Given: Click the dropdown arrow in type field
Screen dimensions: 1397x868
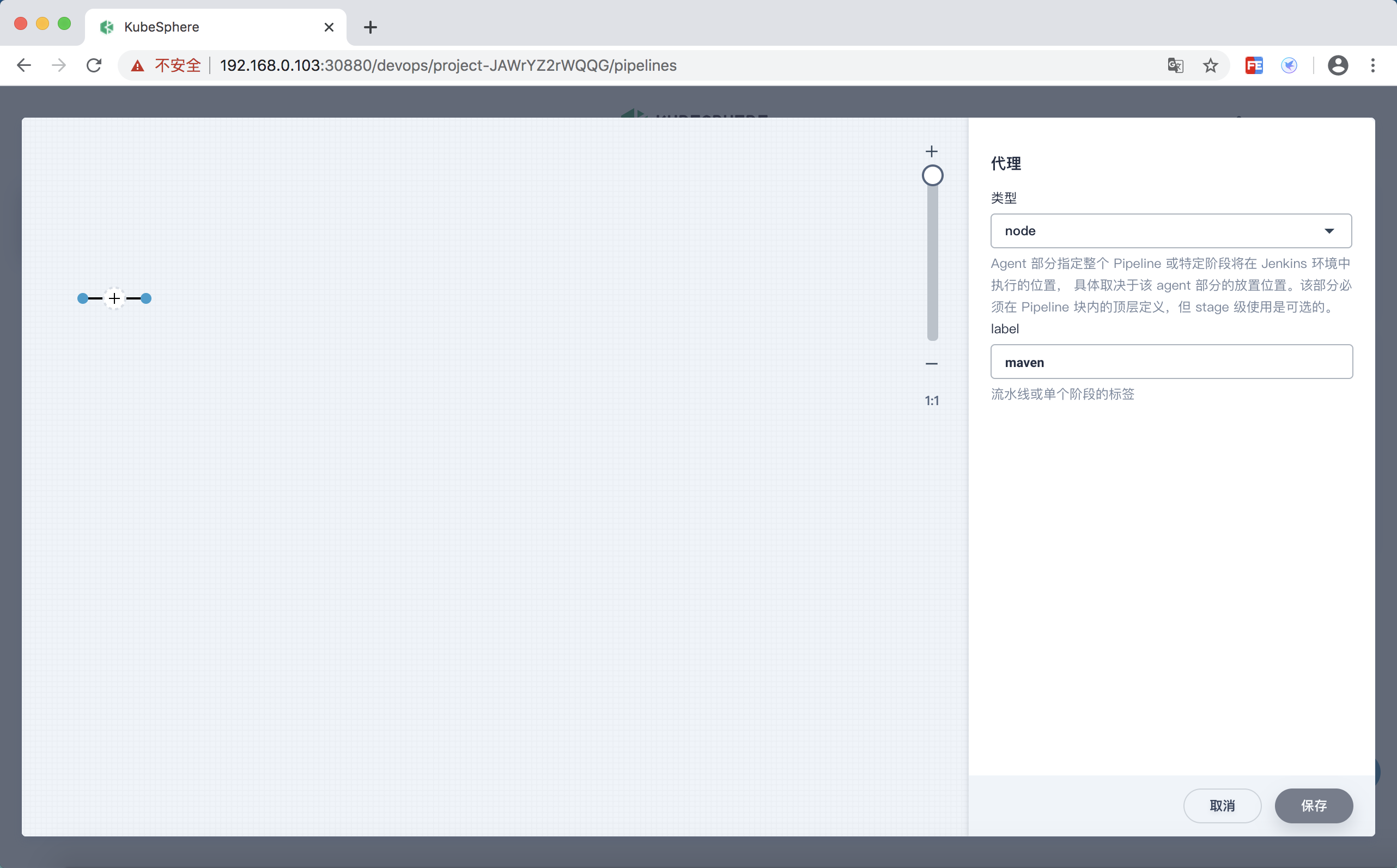Looking at the screenshot, I should coord(1329,231).
